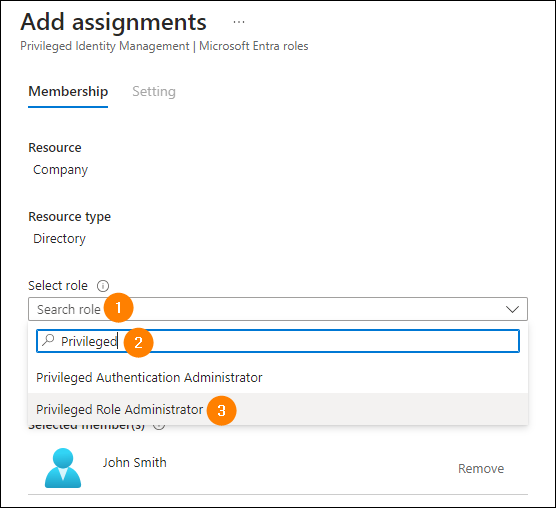Remove John Smith from selected members
This screenshot has height=508, width=556.
481,469
